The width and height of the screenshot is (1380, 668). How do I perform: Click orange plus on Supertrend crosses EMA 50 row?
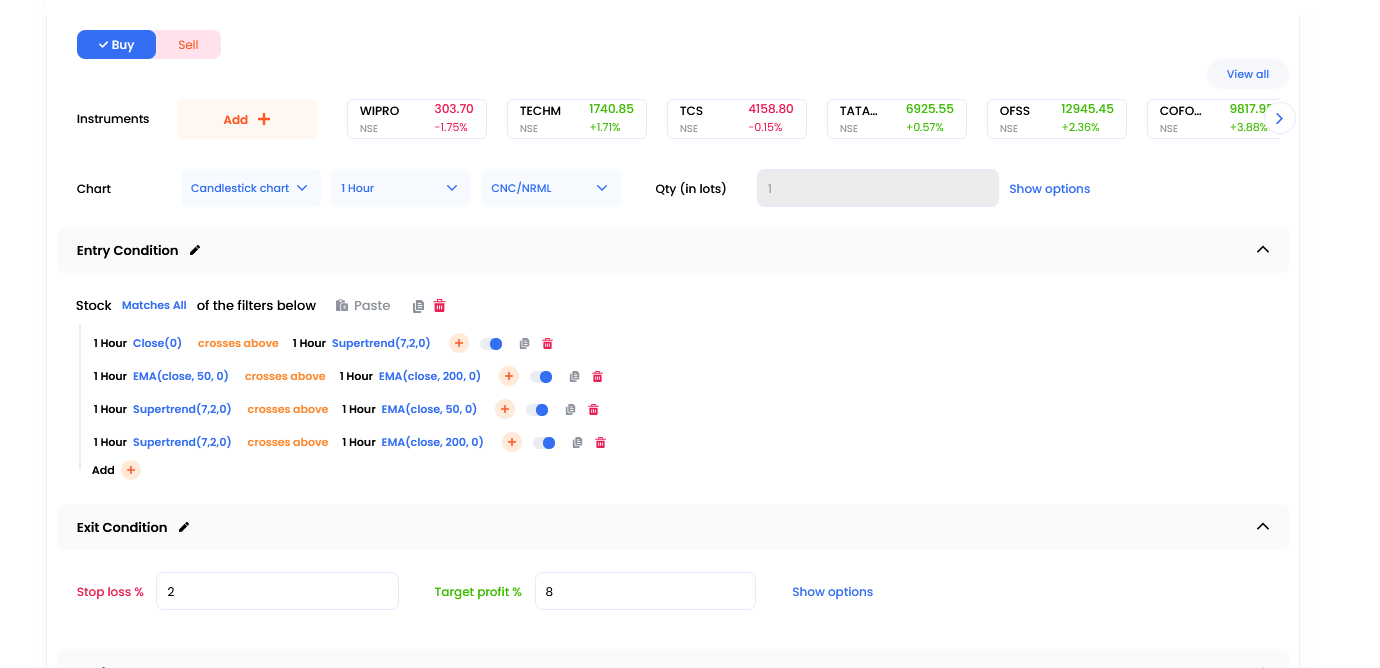pyautogui.click(x=505, y=410)
